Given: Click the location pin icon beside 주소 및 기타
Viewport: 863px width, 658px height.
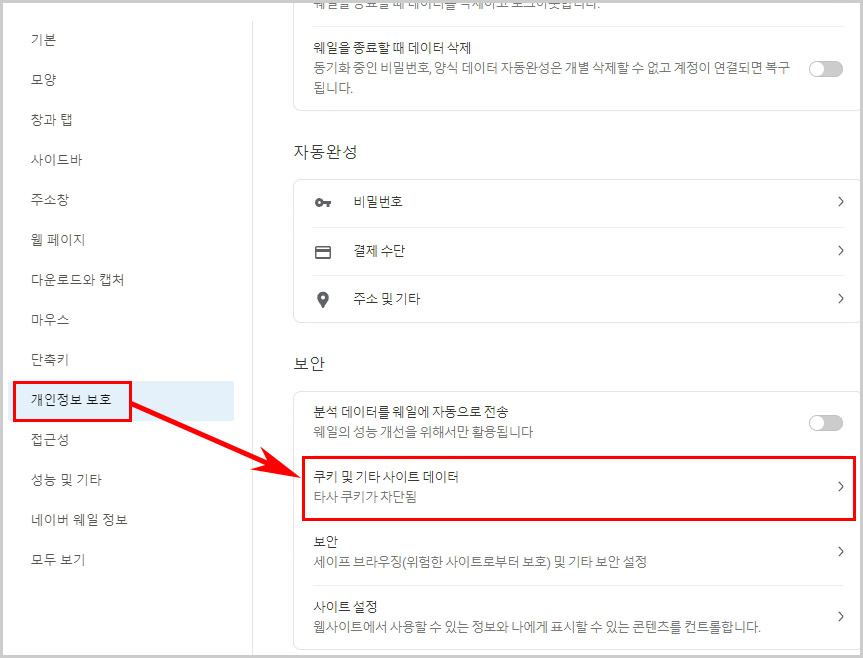Looking at the screenshot, I should tap(323, 300).
